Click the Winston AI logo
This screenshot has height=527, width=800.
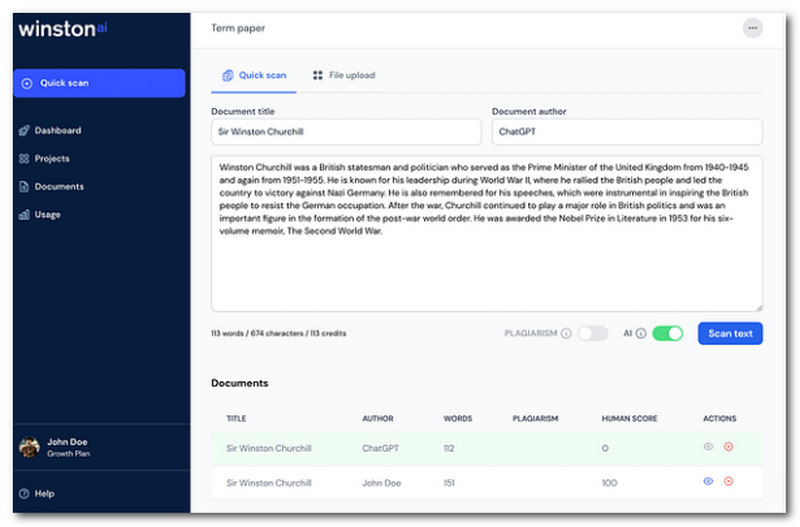[x=62, y=29]
